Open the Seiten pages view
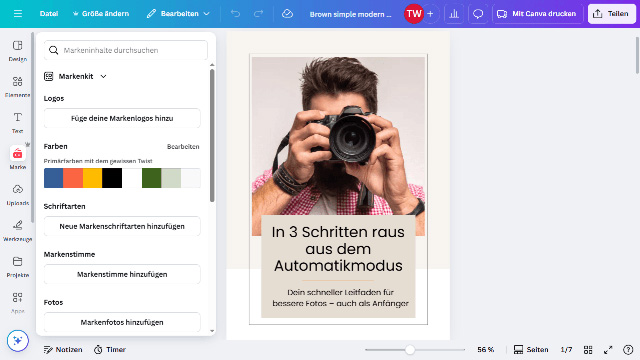 point(531,349)
